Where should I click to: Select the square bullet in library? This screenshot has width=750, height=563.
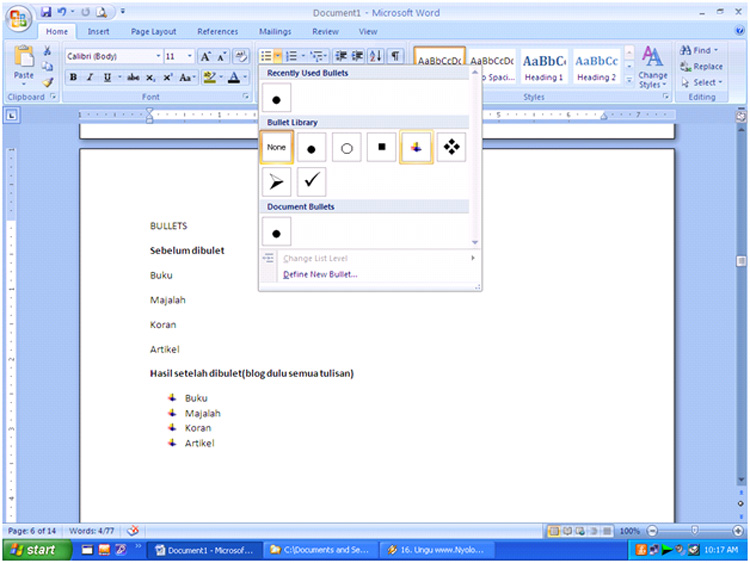pos(381,147)
